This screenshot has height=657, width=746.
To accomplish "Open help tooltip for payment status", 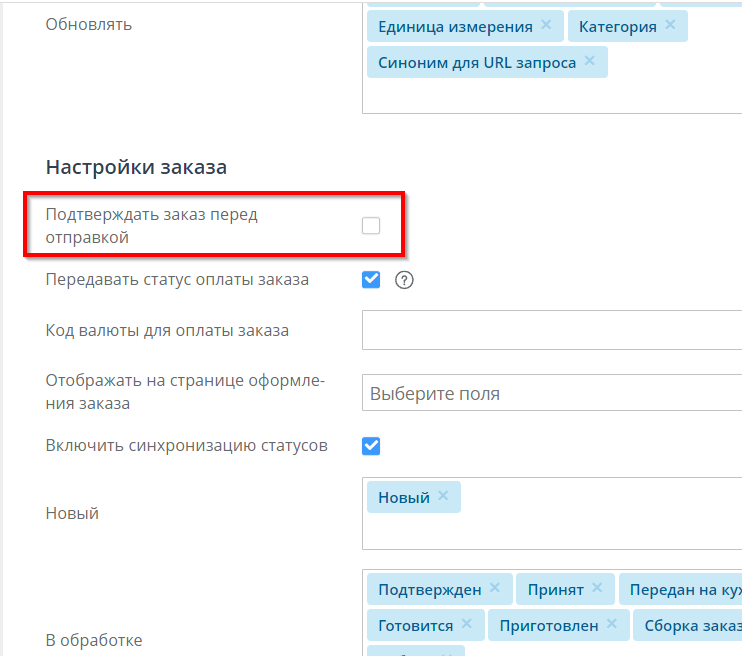I will click(x=404, y=280).
